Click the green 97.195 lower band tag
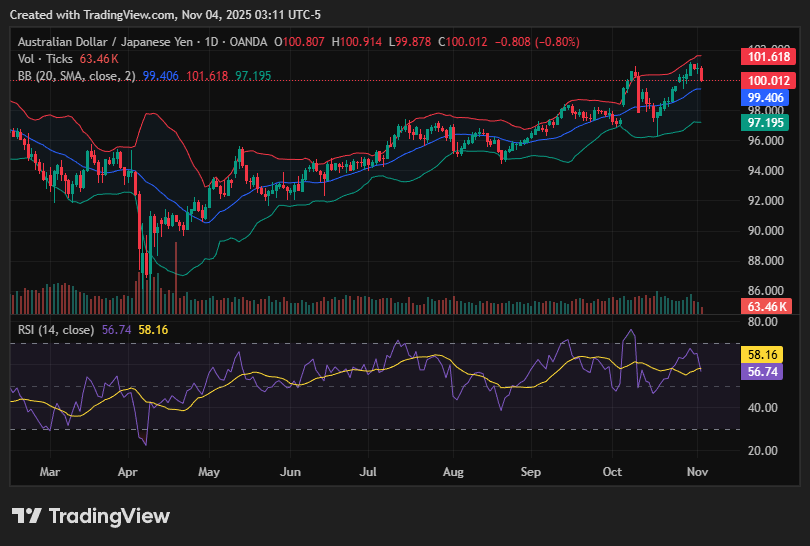Viewport: 810px width, 546px height. click(765, 122)
